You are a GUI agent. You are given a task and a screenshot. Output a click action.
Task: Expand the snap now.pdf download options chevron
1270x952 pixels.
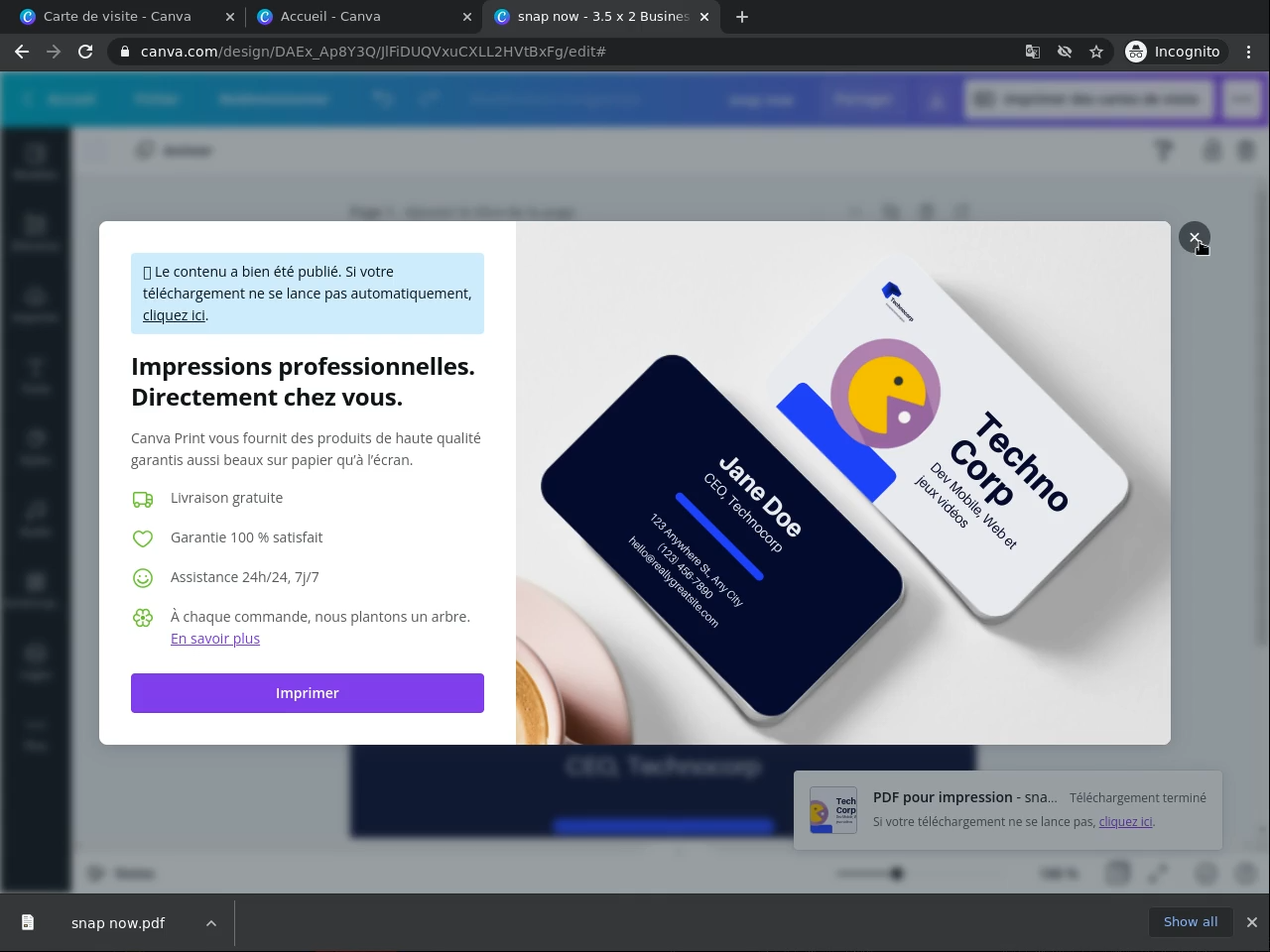point(211,923)
